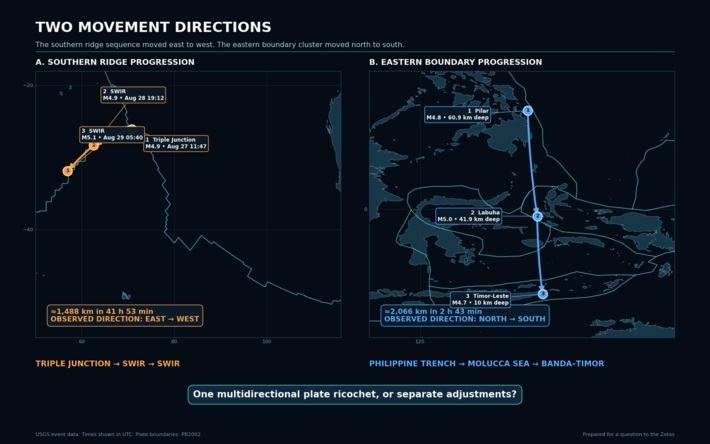
Task: Click blue marker 1 at Pilar
Action: point(528,110)
